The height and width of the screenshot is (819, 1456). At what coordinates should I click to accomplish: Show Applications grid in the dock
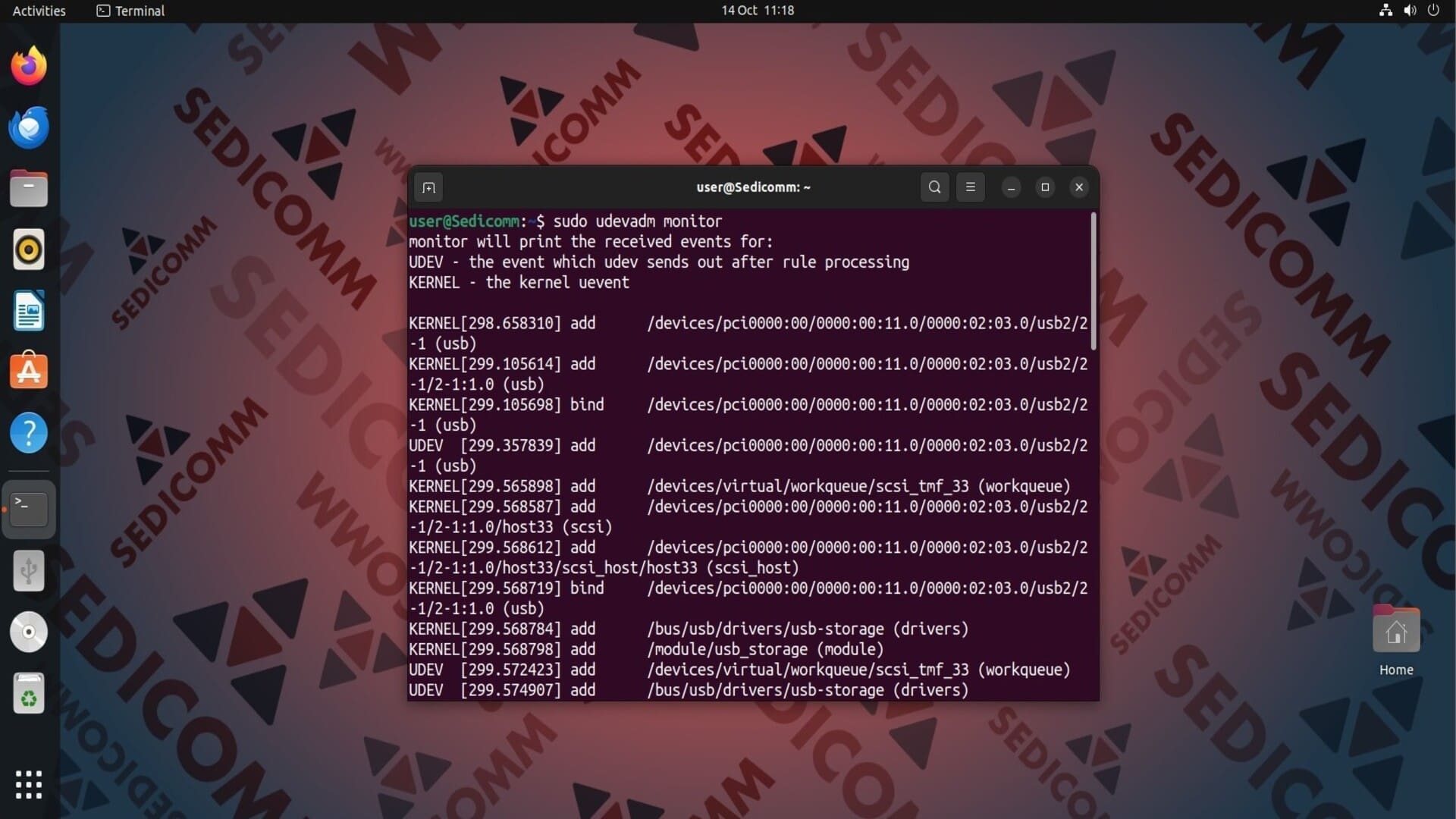(29, 785)
